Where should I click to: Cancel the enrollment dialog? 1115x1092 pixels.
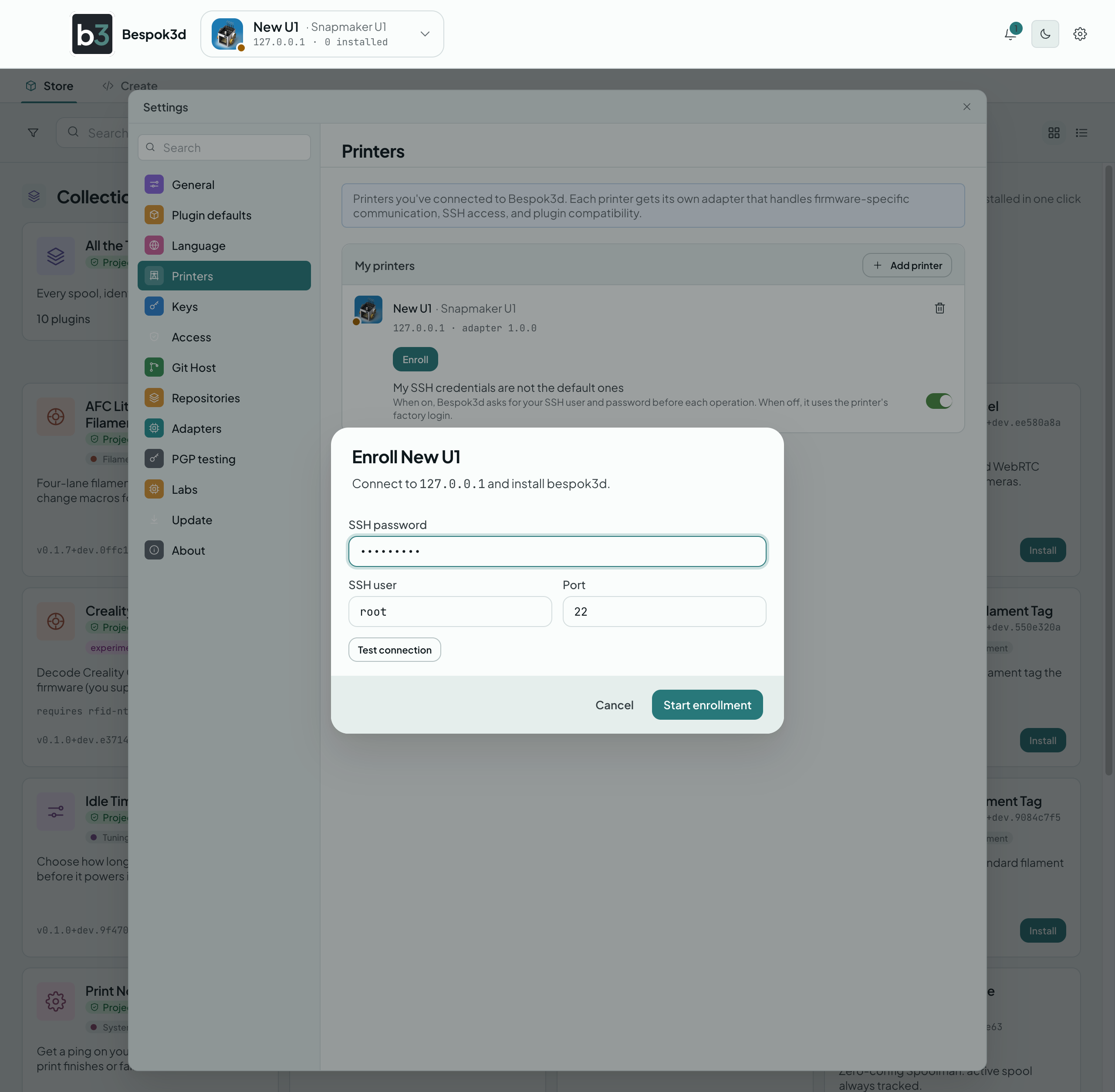(614, 705)
